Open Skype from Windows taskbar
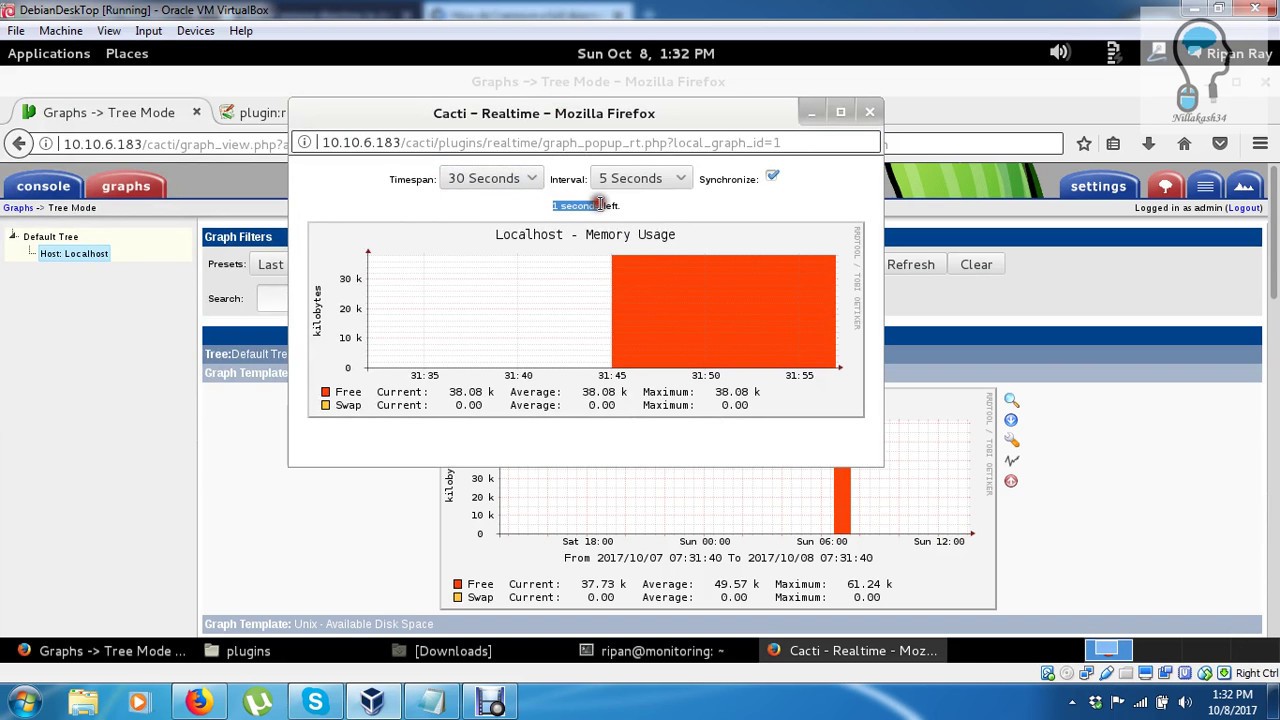The image size is (1280, 720). pyautogui.click(x=316, y=702)
